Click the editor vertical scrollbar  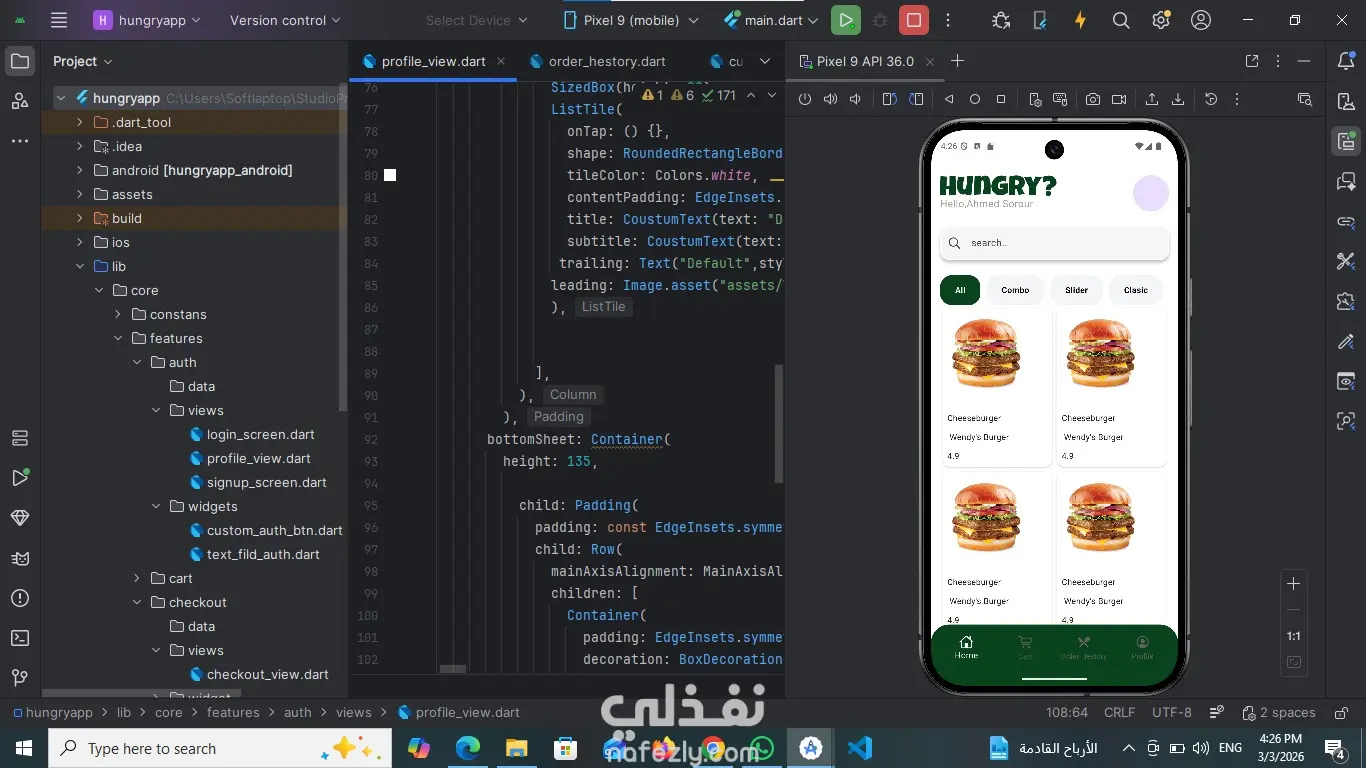click(x=779, y=425)
